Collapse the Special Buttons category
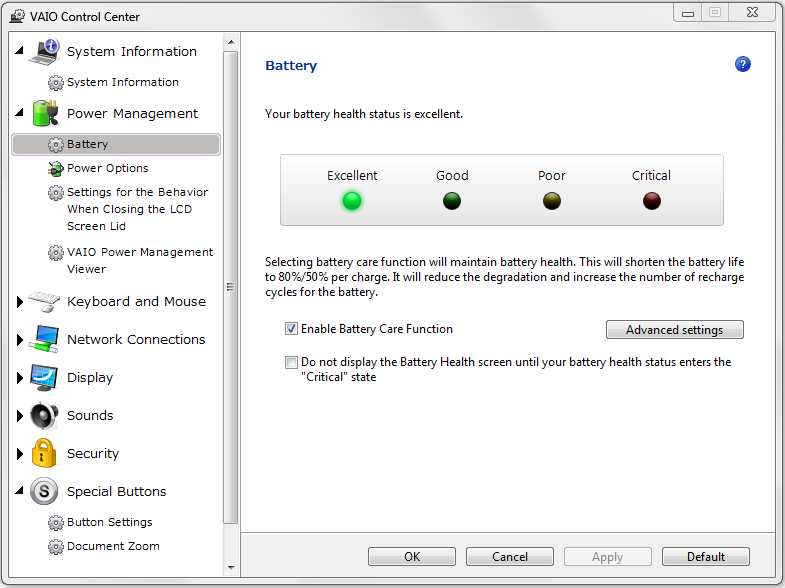This screenshot has height=588, width=785. click(19, 490)
